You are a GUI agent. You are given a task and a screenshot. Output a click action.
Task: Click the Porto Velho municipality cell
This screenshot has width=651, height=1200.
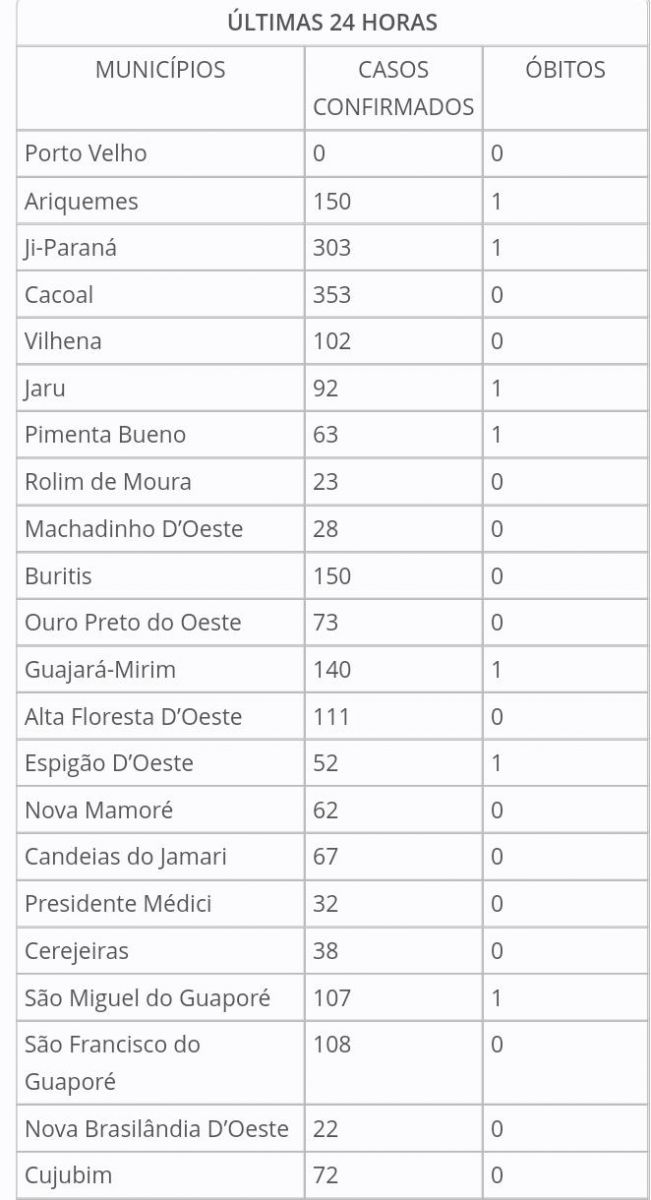click(x=86, y=153)
